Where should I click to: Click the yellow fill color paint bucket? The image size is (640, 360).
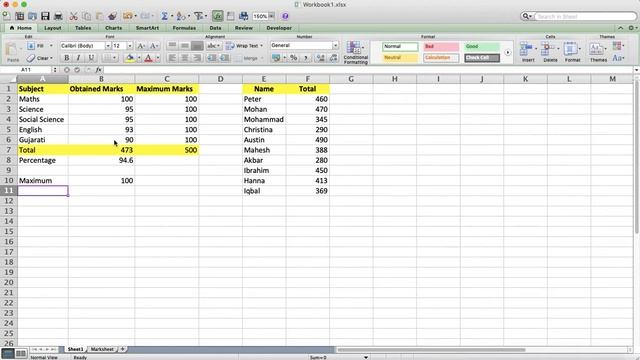coord(130,58)
